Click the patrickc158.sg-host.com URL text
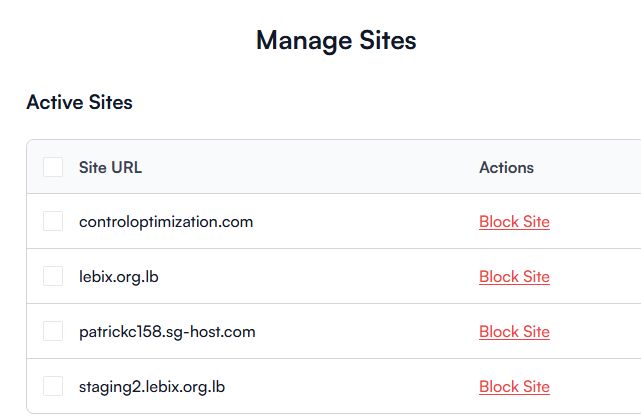Viewport: 641px width, 420px height. point(167,332)
